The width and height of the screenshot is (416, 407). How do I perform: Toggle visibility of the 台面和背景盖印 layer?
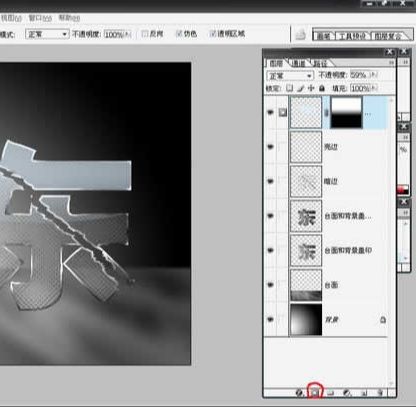click(270, 250)
